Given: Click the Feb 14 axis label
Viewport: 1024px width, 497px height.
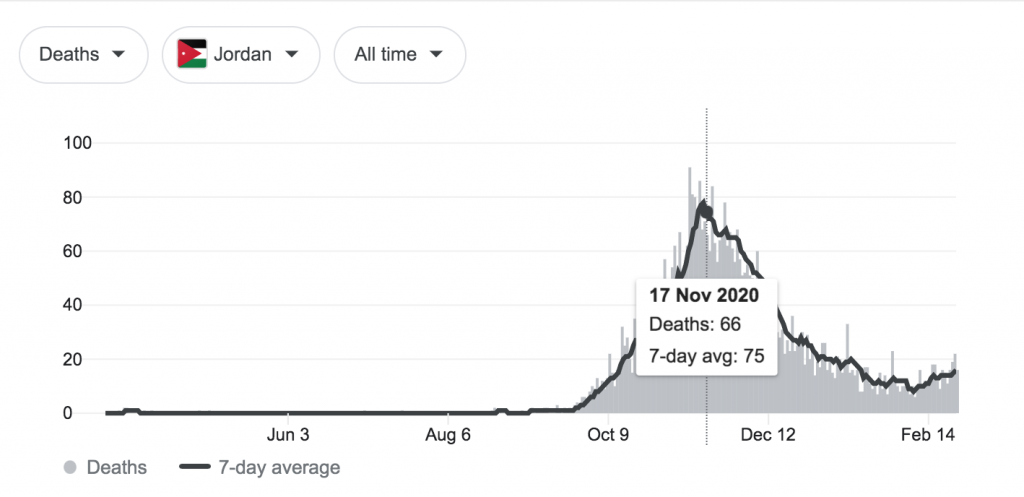Looking at the screenshot, I should point(928,435).
